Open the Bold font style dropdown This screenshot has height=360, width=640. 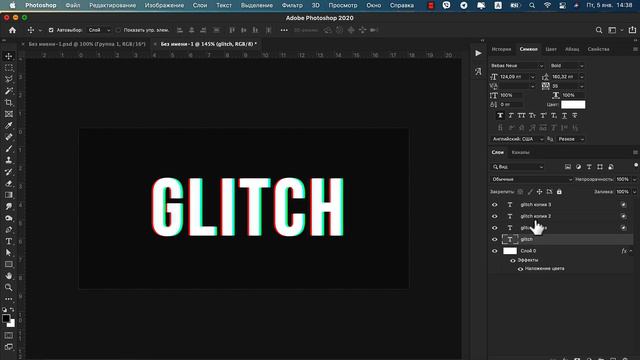[x=567, y=66]
